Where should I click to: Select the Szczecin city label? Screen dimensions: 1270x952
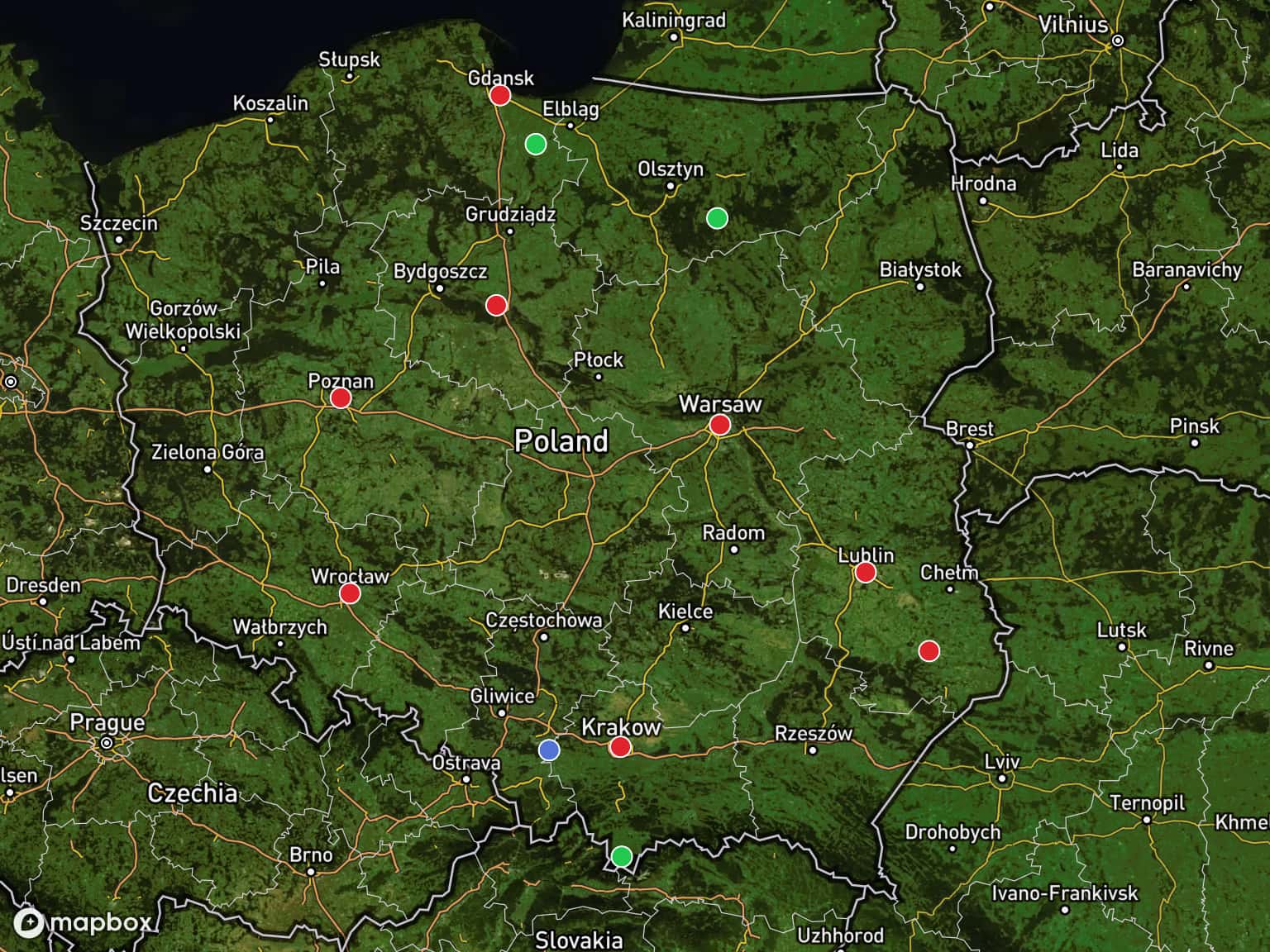pos(119,223)
